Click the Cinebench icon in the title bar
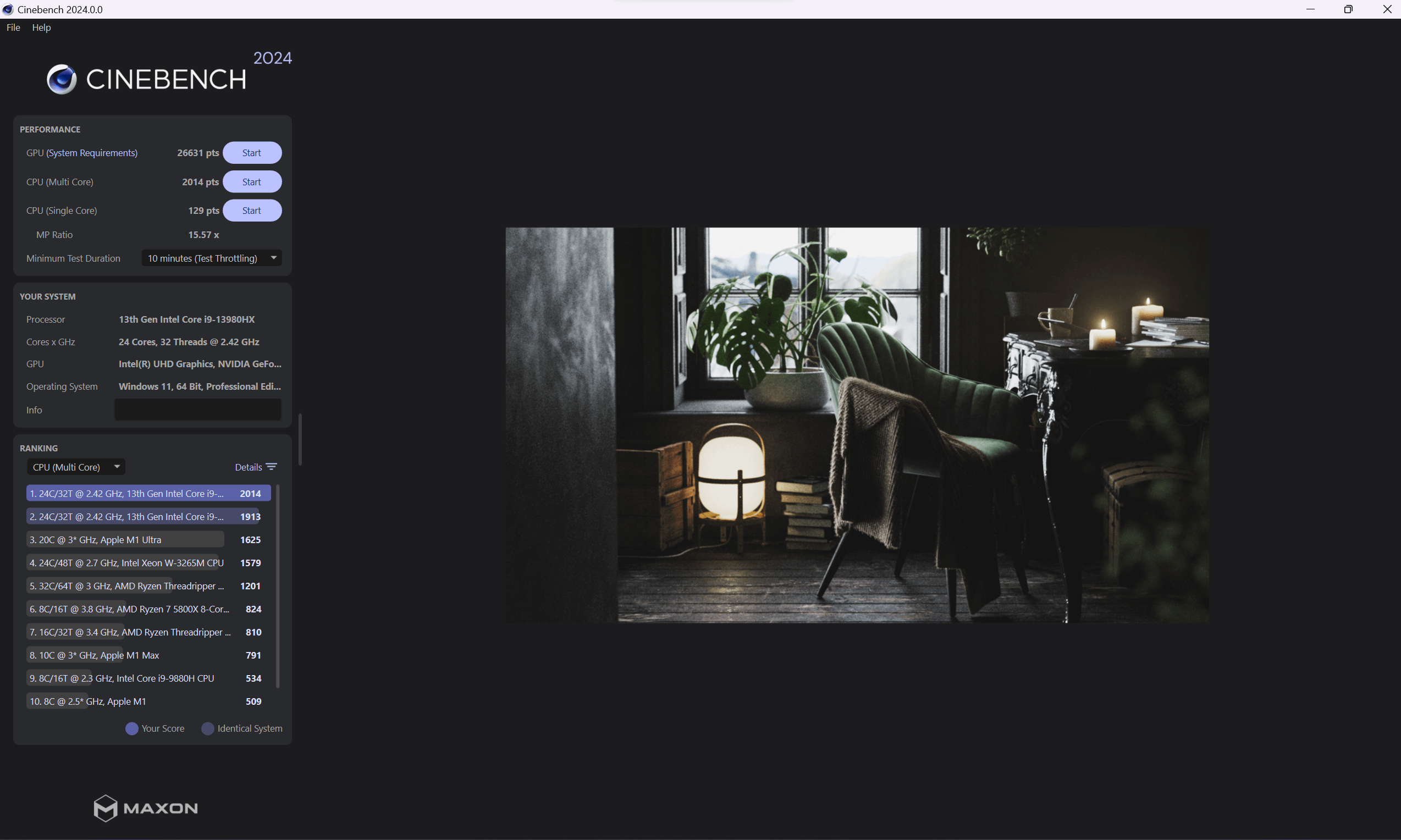 point(8,9)
